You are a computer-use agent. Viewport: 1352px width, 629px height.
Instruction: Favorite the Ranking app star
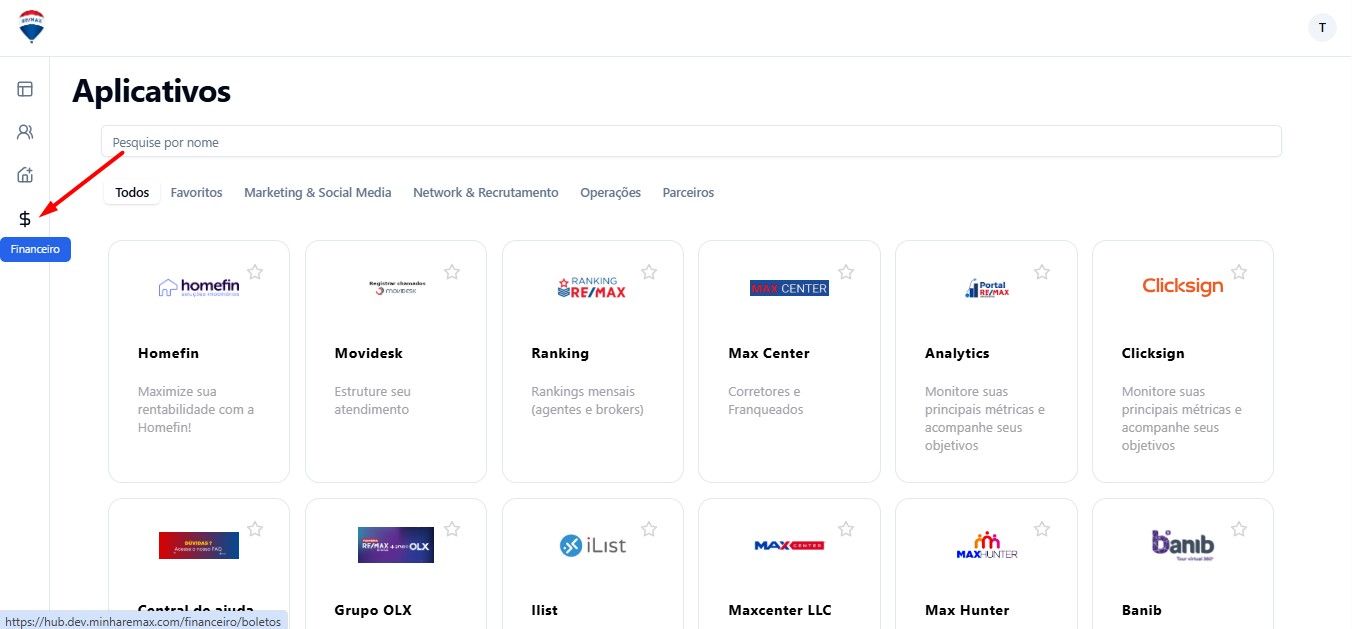pyautogui.click(x=649, y=271)
